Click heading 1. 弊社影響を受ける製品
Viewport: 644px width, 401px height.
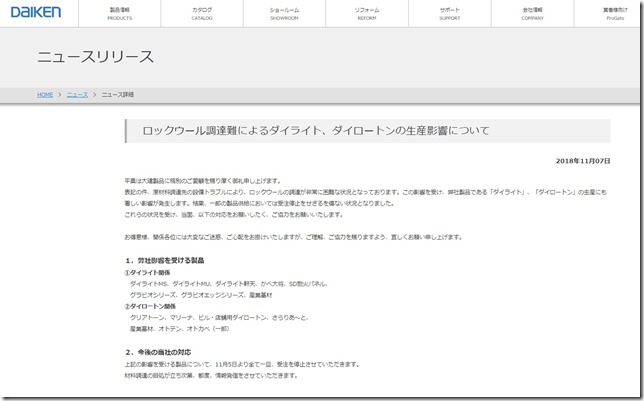(165, 260)
